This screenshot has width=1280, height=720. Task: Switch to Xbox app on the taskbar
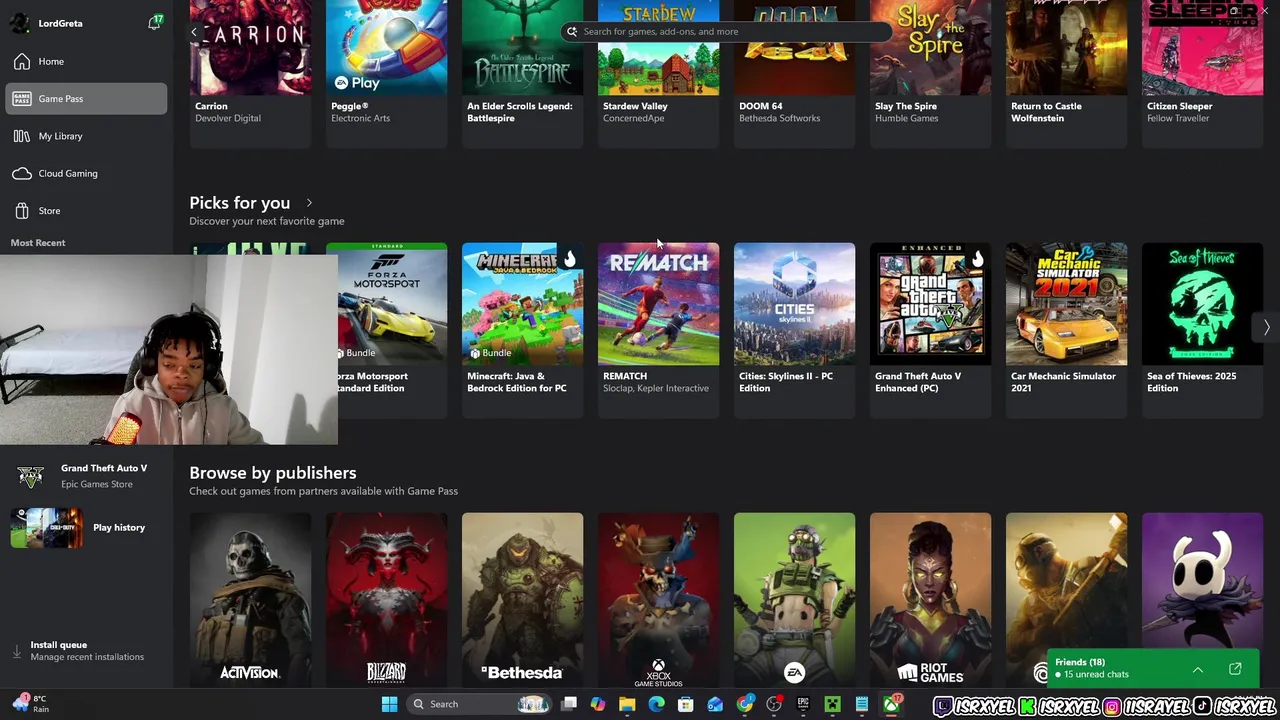[891, 704]
